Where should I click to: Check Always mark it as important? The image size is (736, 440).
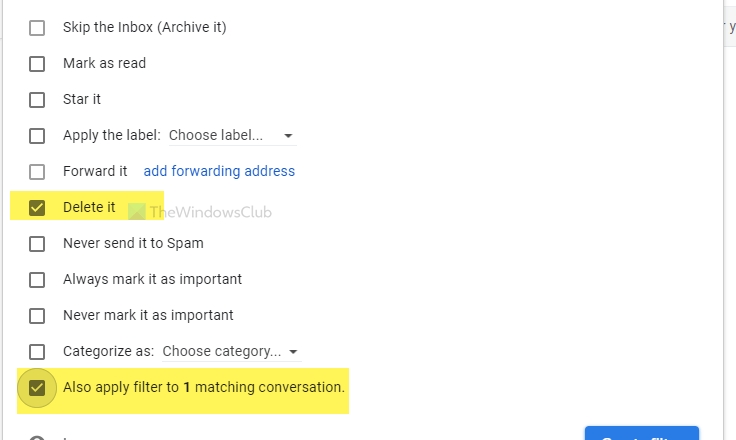tap(37, 279)
